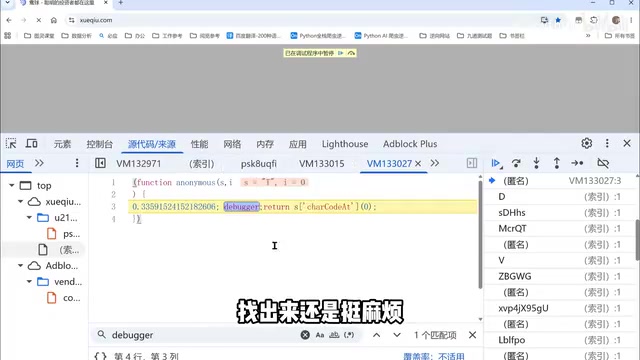
Task: Clear the debugger search field
Action: 305,335
